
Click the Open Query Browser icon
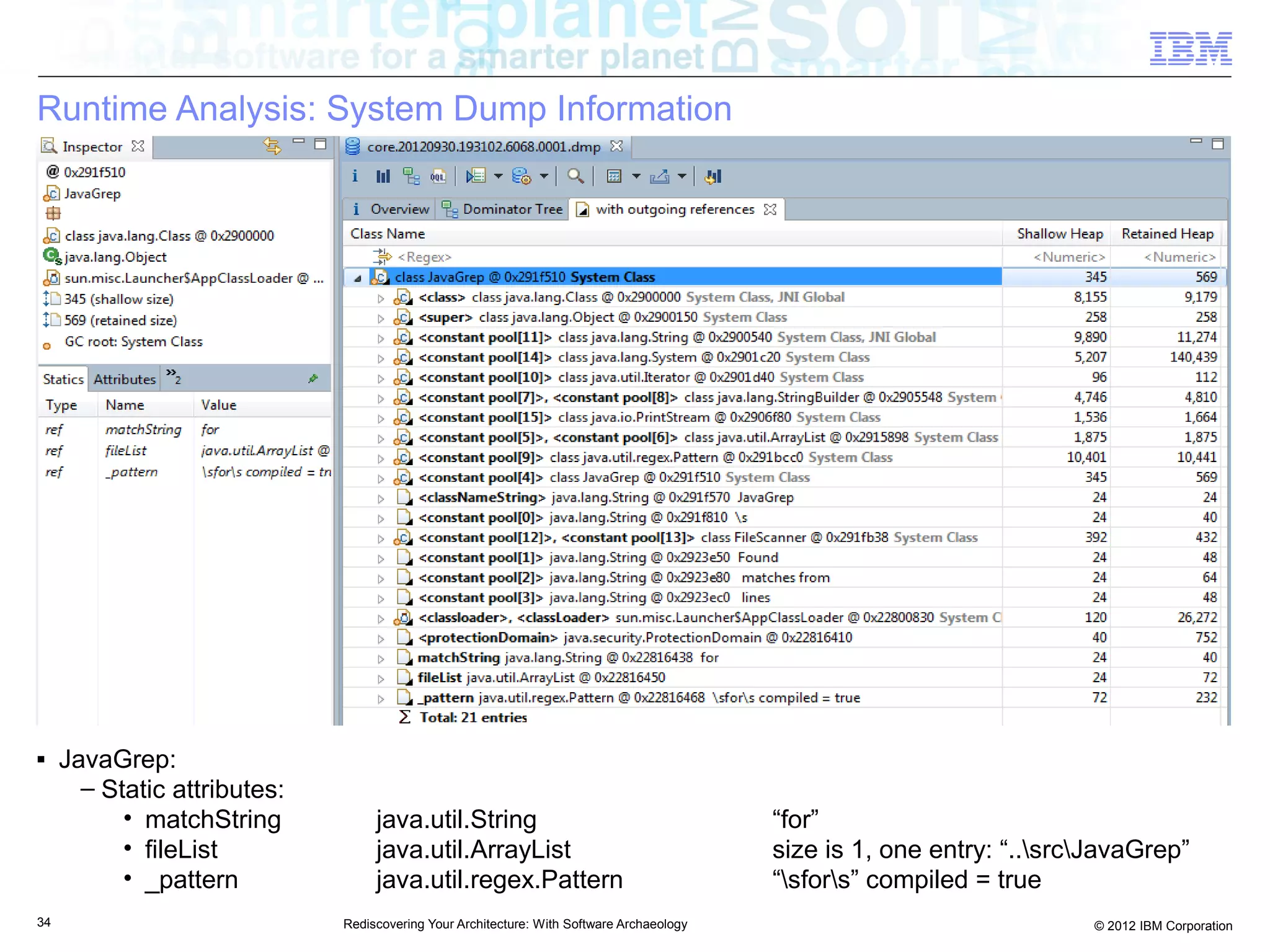(522, 177)
